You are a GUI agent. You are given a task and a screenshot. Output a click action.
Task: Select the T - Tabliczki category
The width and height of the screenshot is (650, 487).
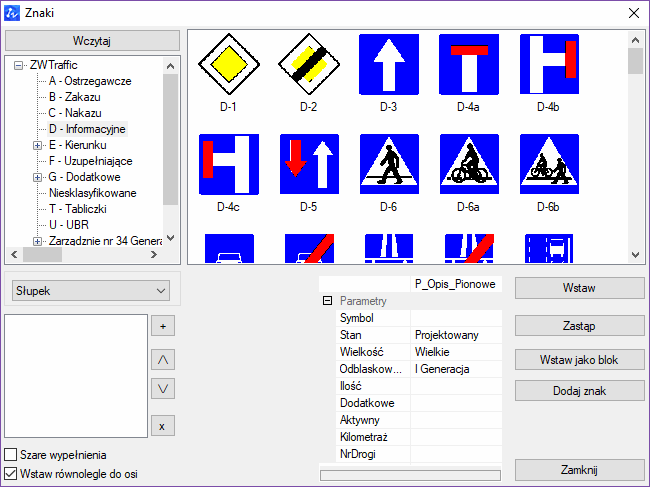78,209
